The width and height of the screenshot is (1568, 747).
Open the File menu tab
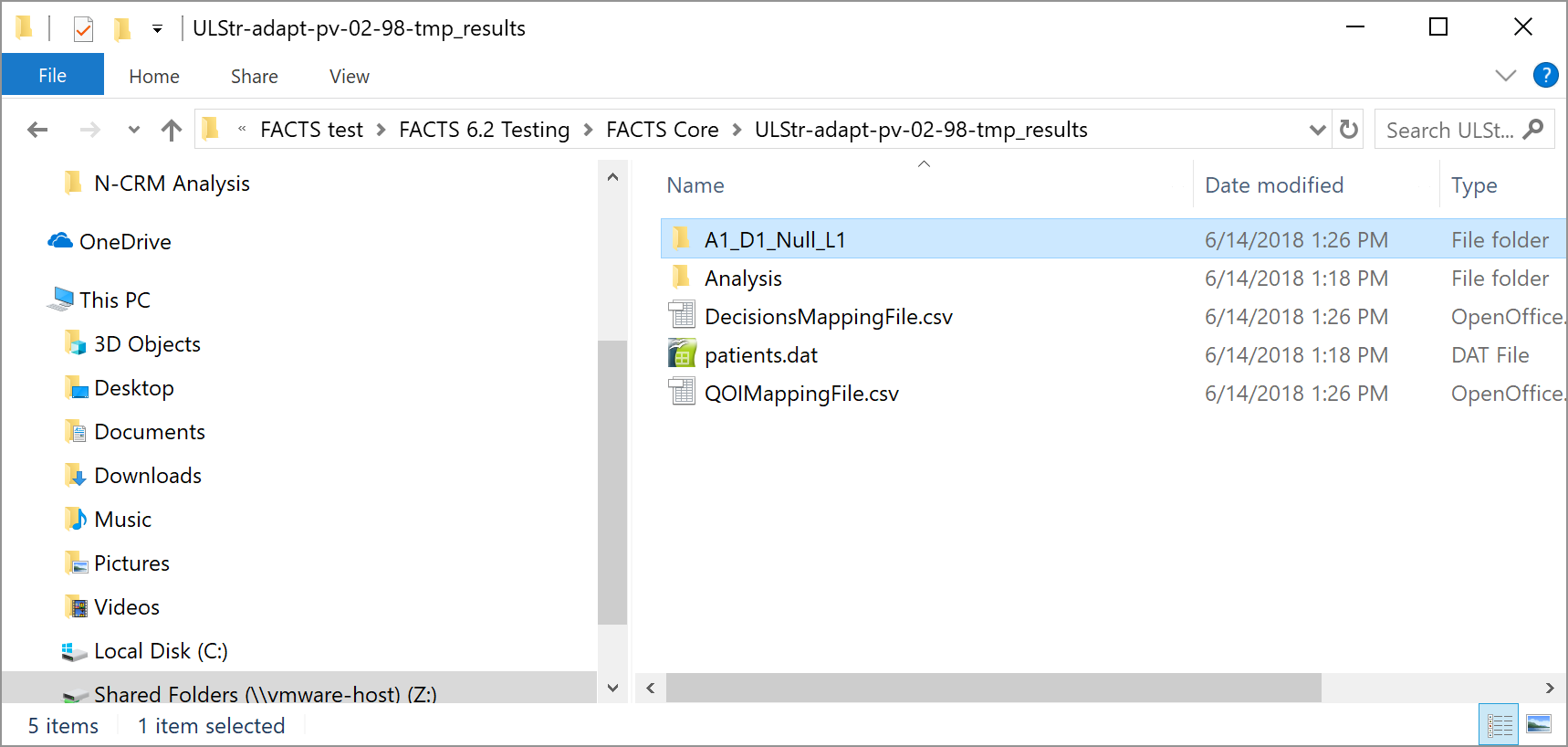[x=52, y=76]
